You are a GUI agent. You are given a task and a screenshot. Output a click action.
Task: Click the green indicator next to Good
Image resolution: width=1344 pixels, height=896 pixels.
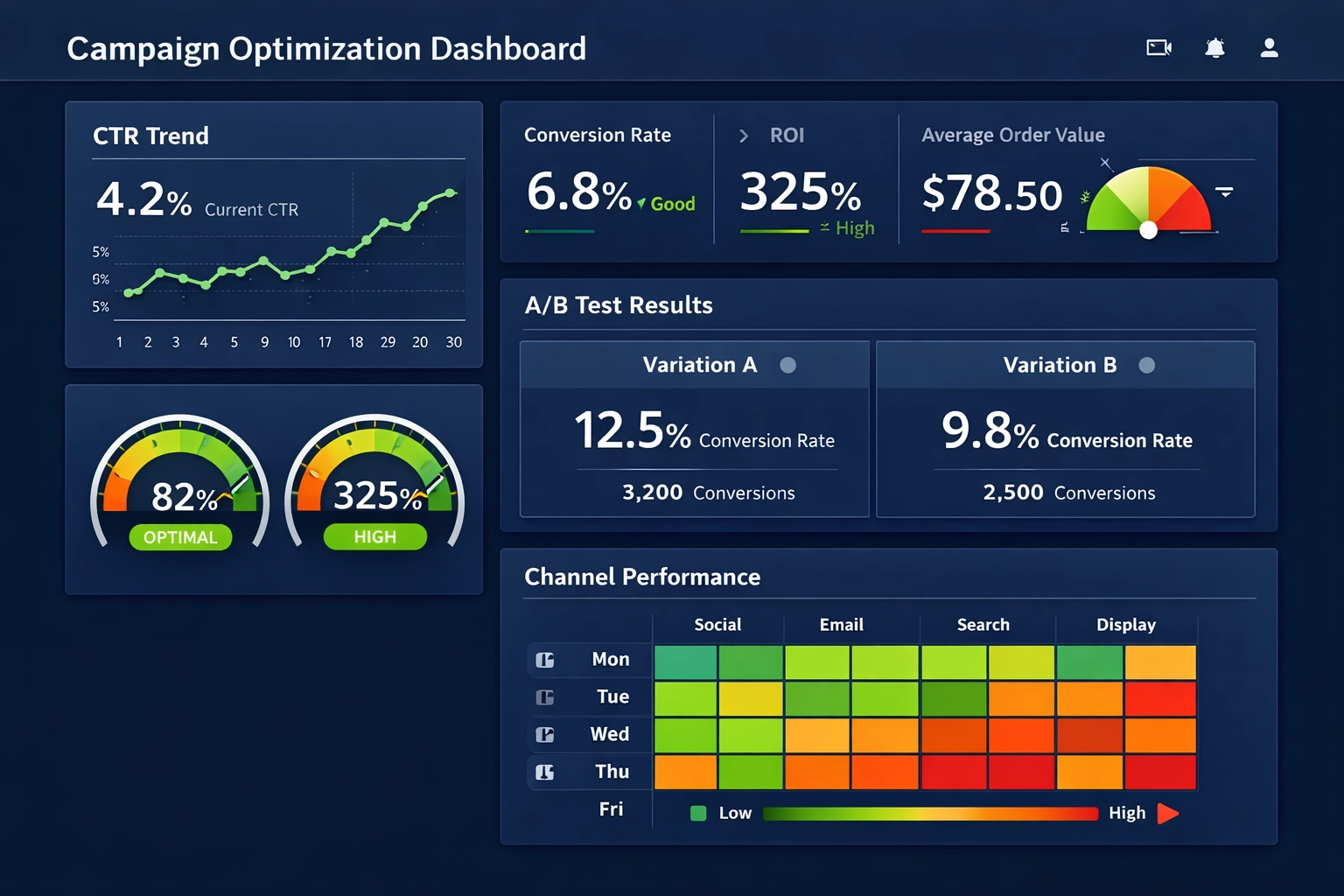(640, 204)
